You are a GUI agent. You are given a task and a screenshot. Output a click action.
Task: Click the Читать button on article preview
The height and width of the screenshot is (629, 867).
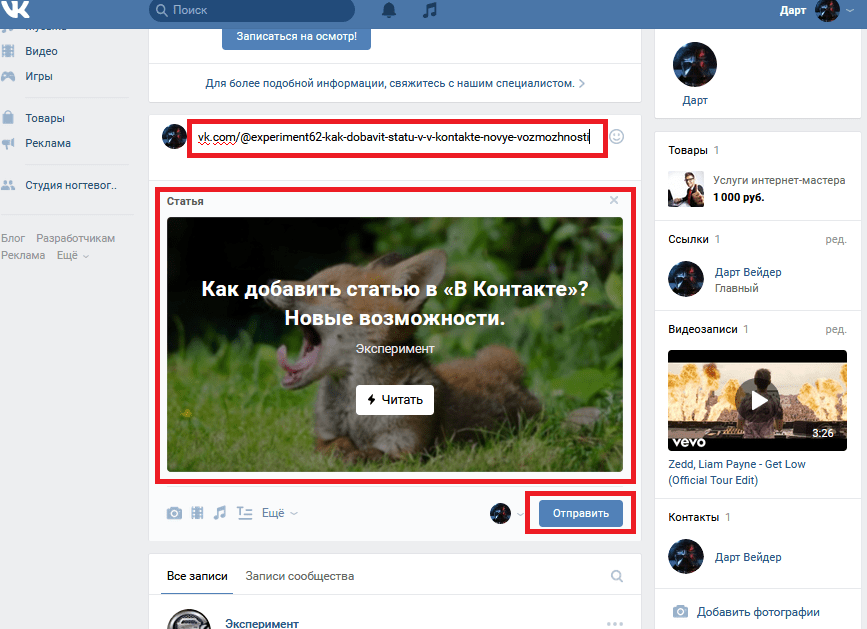tap(395, 400)
